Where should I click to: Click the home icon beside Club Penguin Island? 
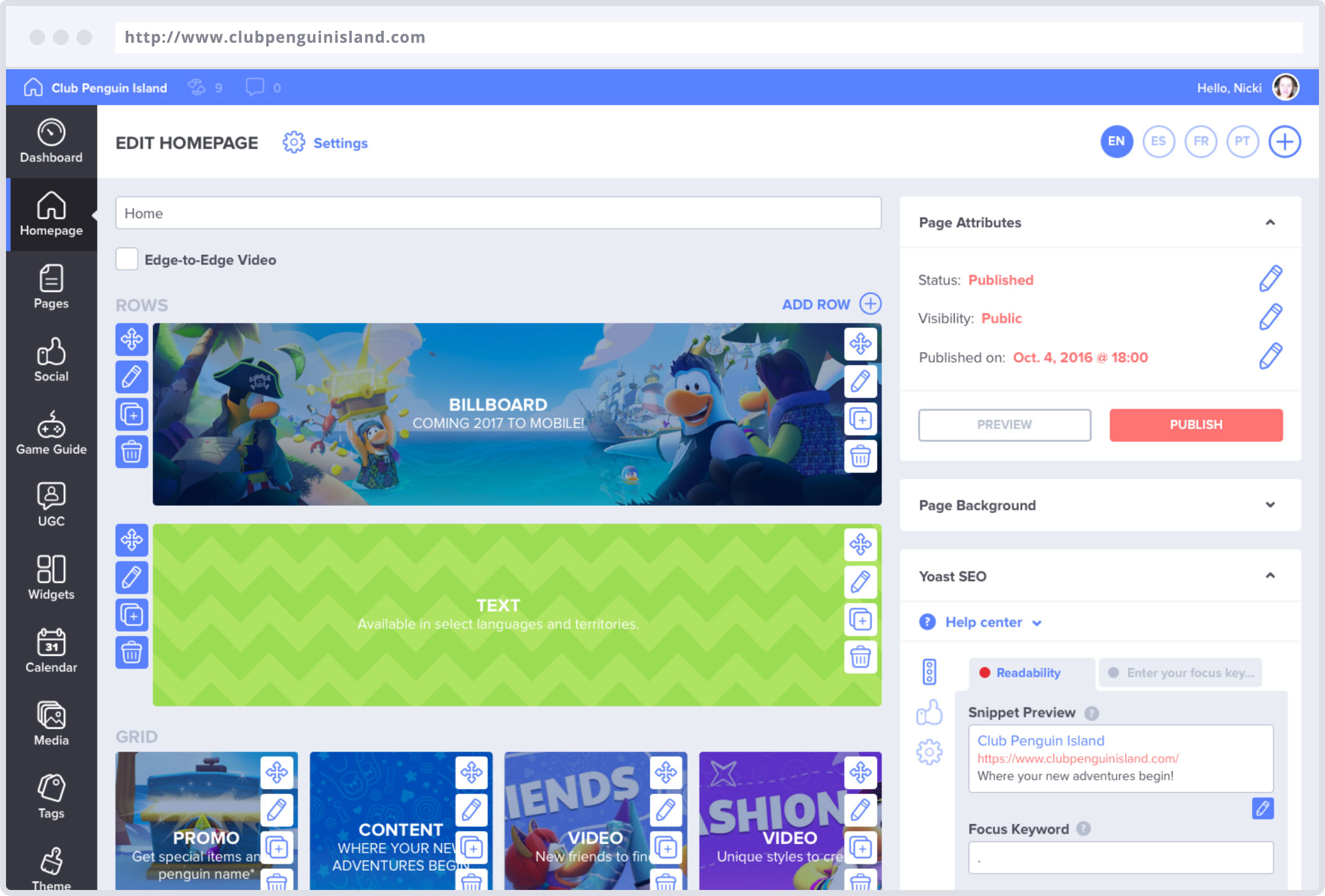click(x=33, y=88)
